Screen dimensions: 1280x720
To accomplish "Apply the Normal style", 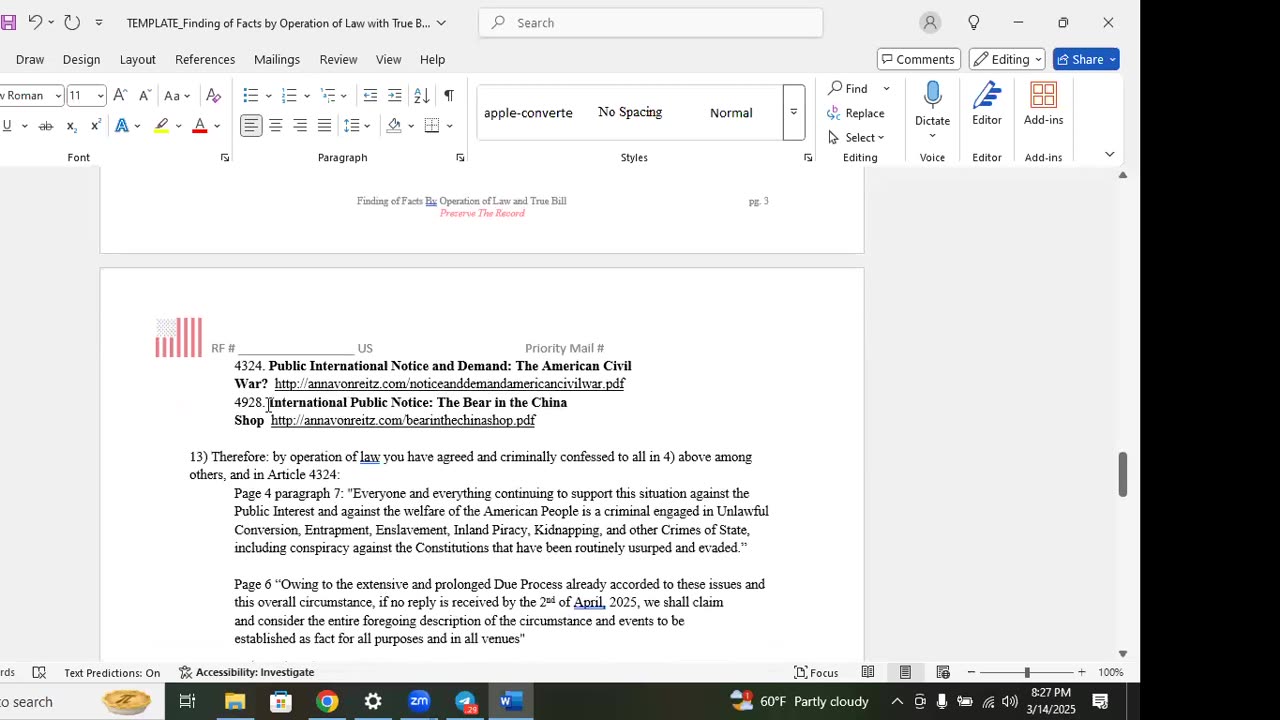I will point(731,112).
